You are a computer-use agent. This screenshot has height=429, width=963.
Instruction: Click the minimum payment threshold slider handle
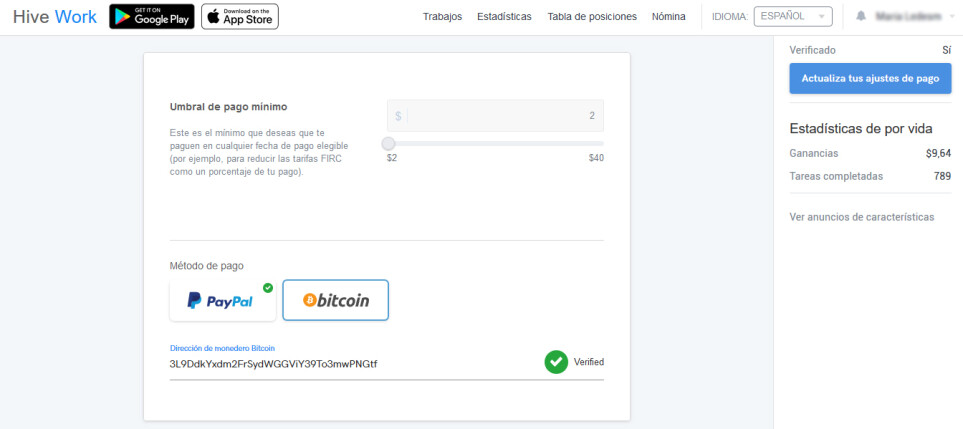pos(388,144)
